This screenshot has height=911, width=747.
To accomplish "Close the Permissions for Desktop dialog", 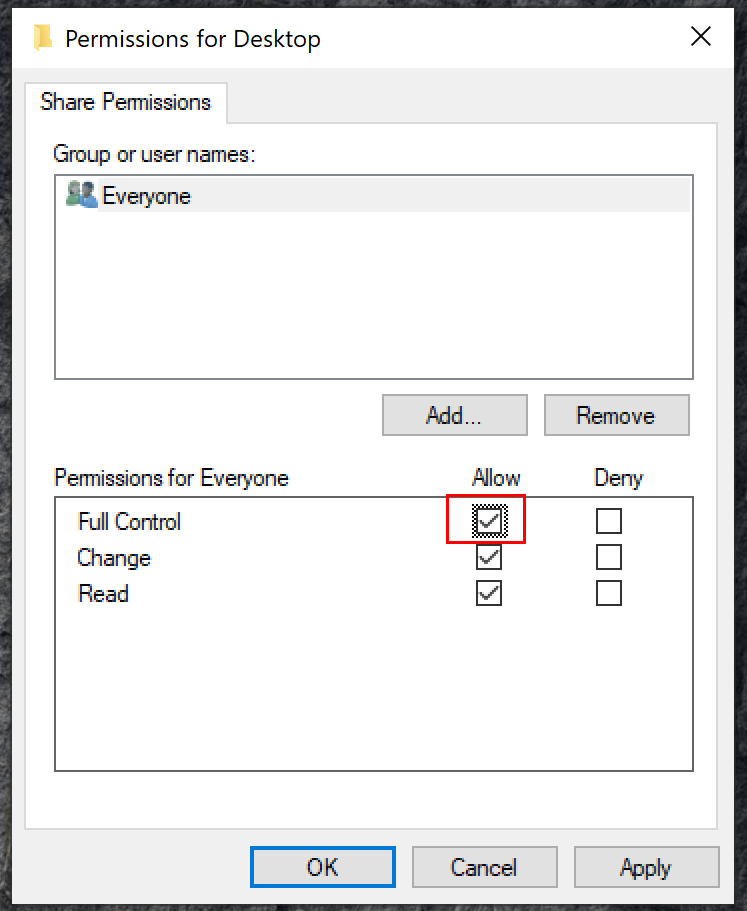I will pos(700,36).
